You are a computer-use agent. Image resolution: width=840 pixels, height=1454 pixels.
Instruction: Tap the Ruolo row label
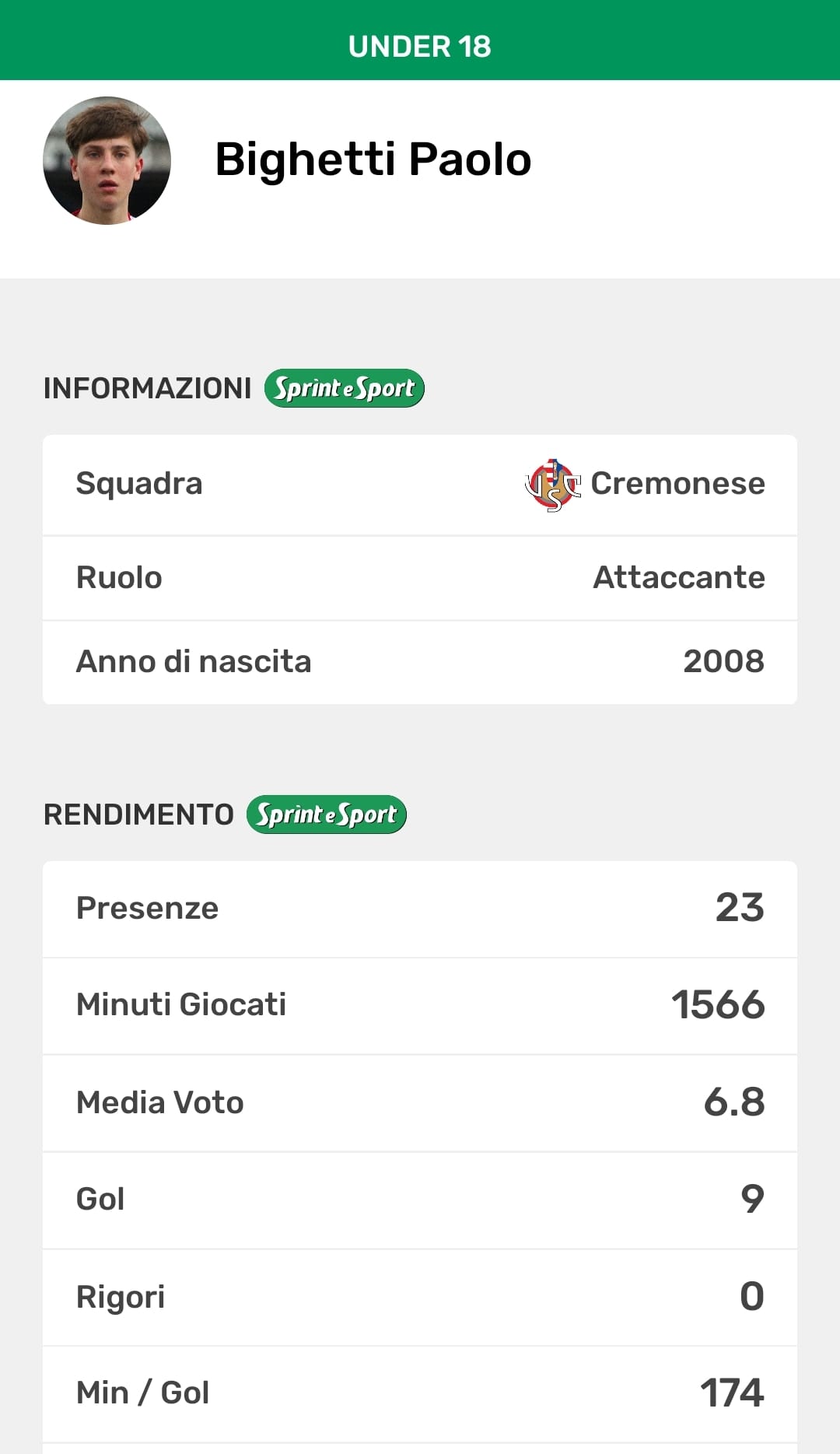119,578
